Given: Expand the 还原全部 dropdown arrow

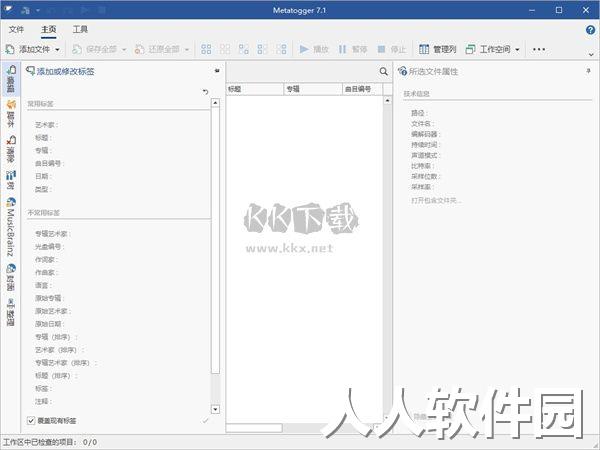Looking at the screenshot, I should pos(187,50).
